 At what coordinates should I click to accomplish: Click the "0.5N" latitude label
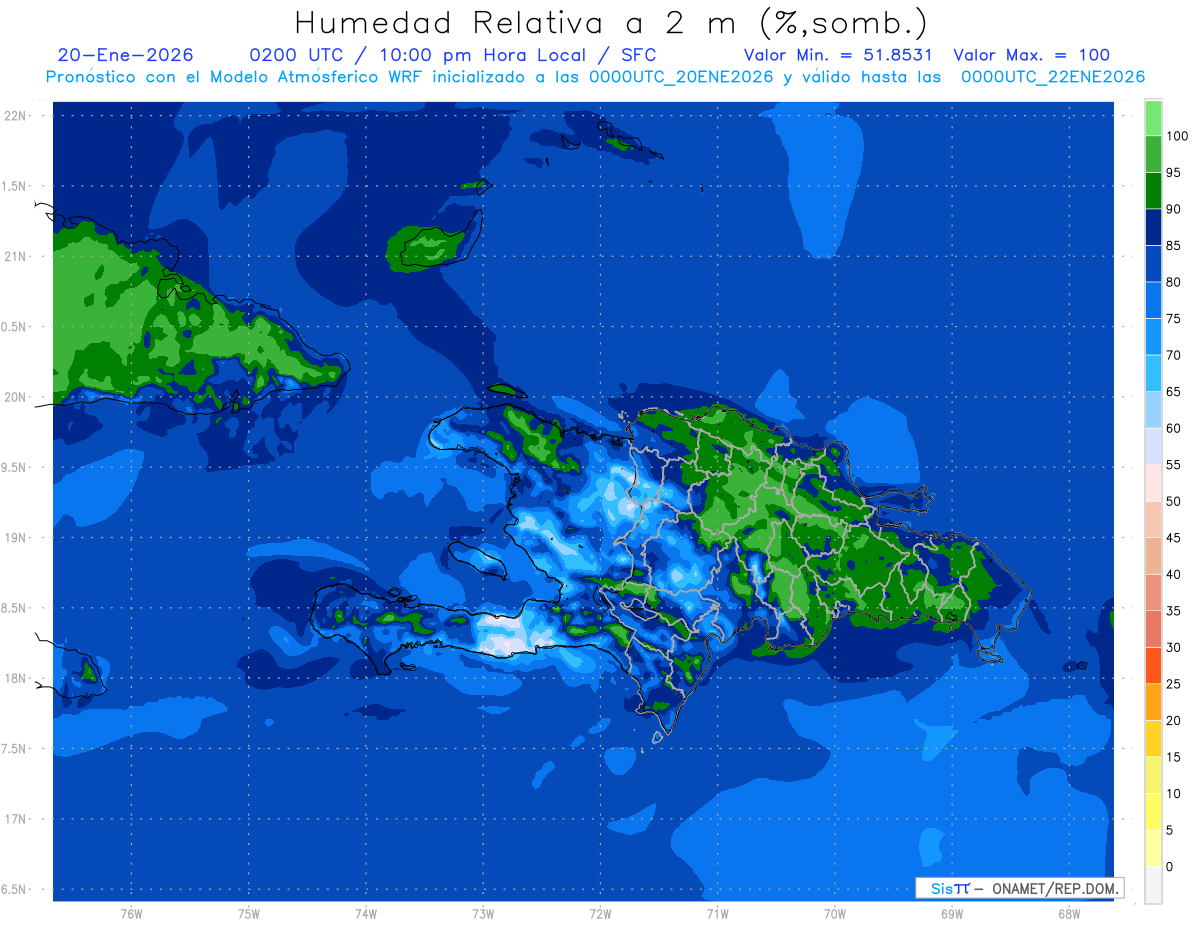coord(15,327)
